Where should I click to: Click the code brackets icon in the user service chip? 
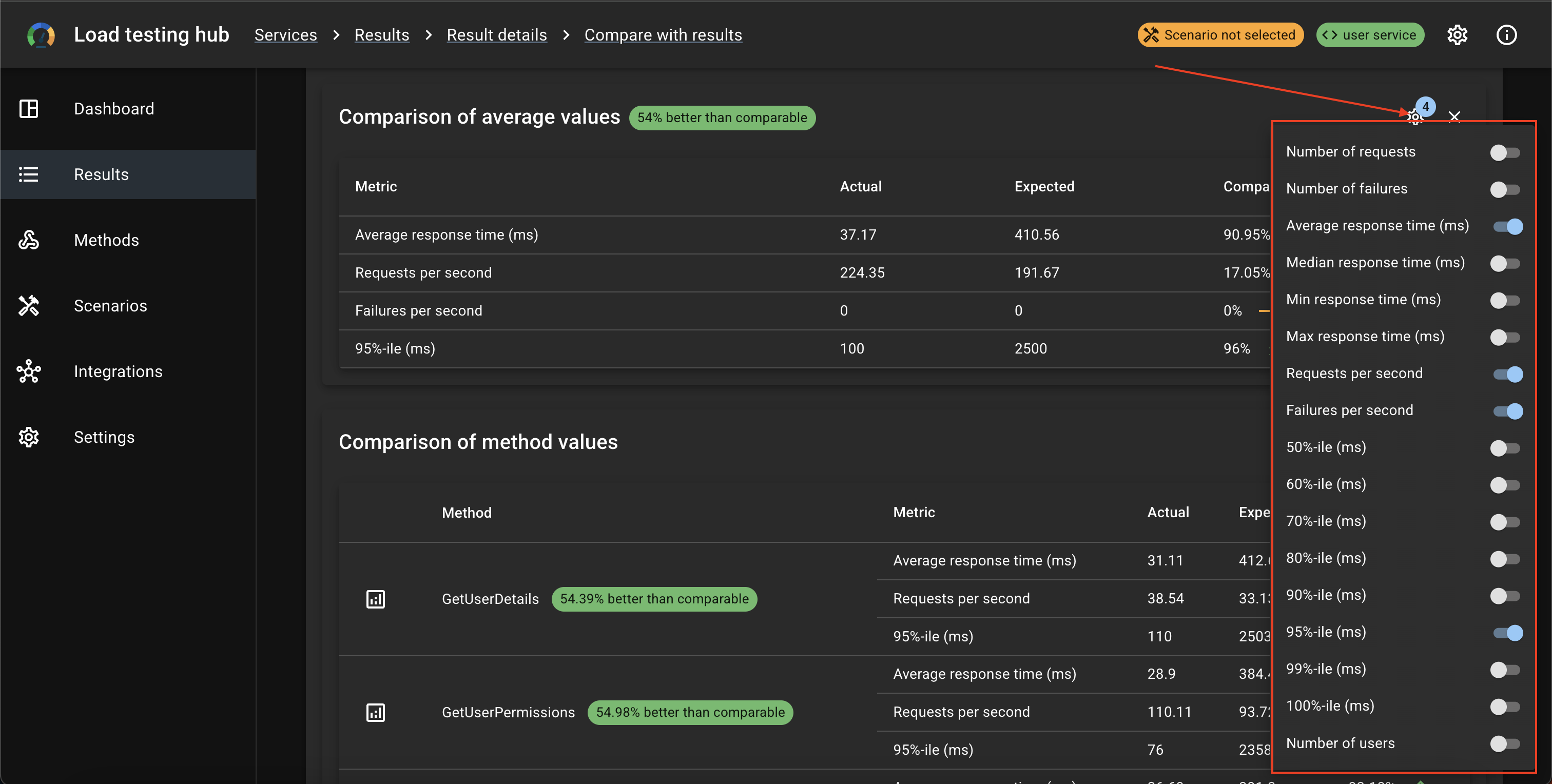pos(1330,35)
